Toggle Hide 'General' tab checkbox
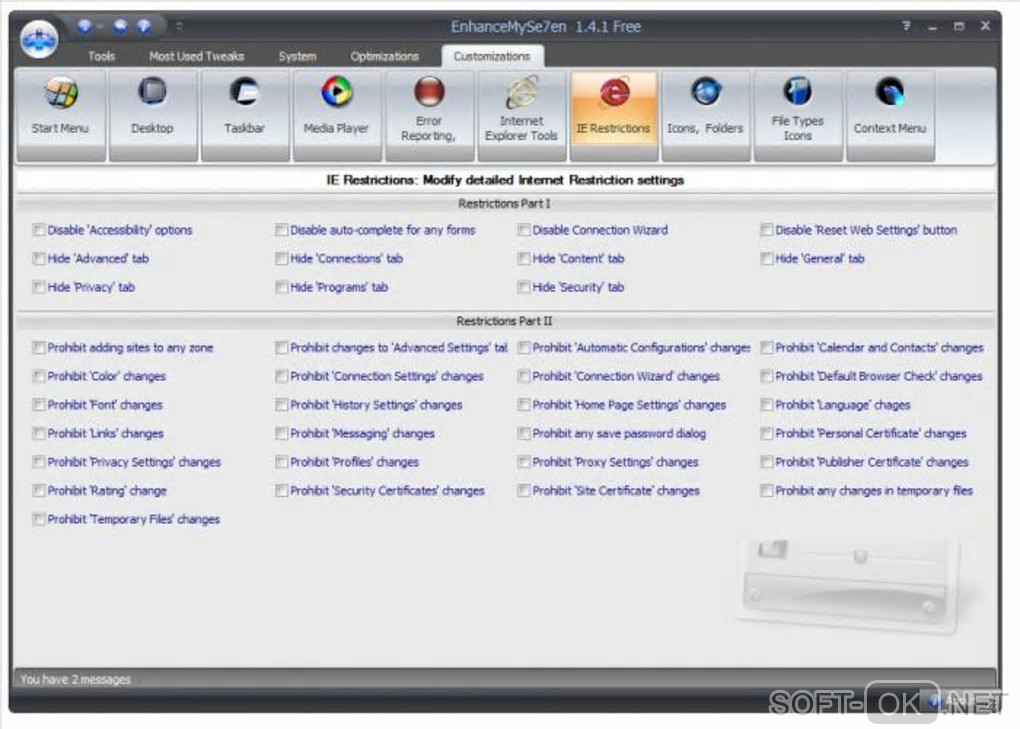Image resolution: width=1020 pixels, height=729 pixels. point(766,258)
